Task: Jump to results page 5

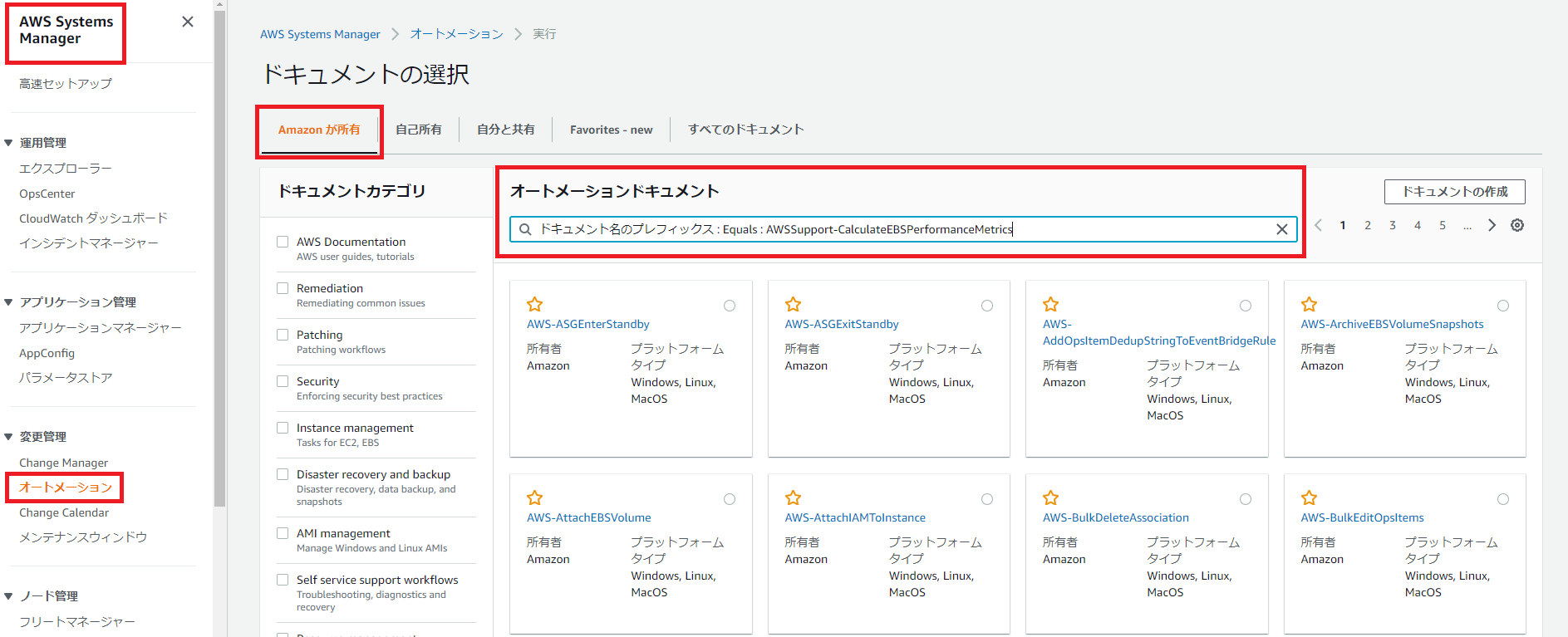Action: (x=1443, y=225)
